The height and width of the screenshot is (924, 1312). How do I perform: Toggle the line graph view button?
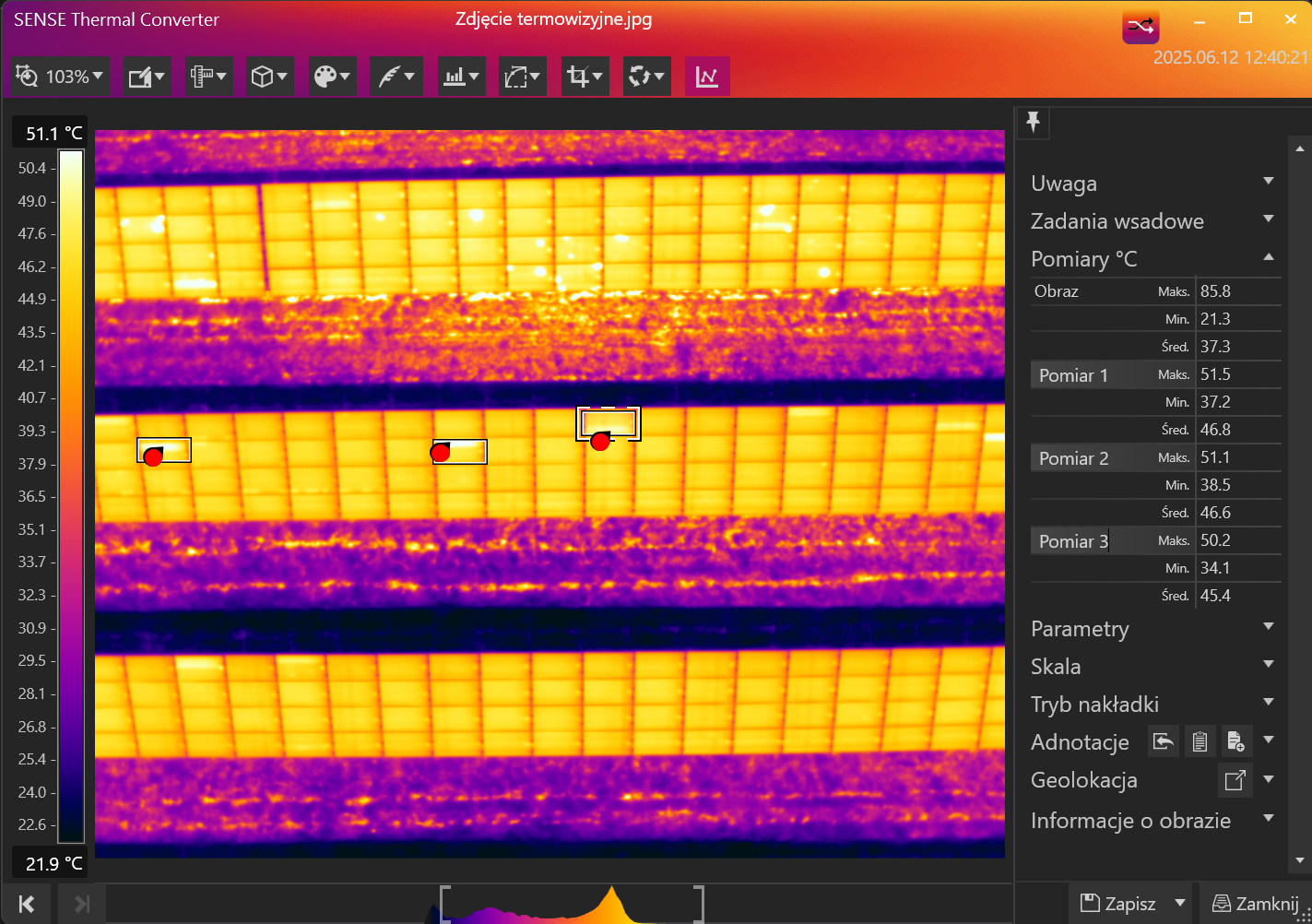[x=707, y=77]
